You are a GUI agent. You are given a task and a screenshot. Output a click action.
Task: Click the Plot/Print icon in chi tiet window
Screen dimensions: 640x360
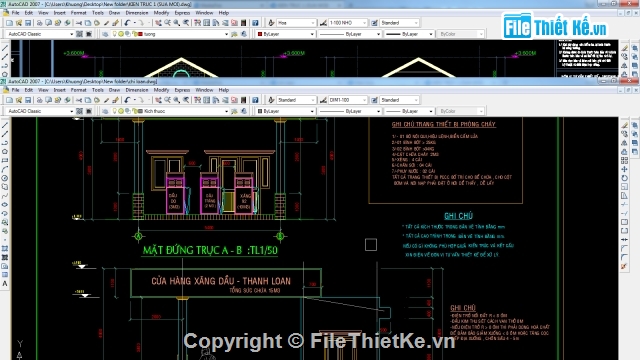pyautogui.click(x=39, y=100)
